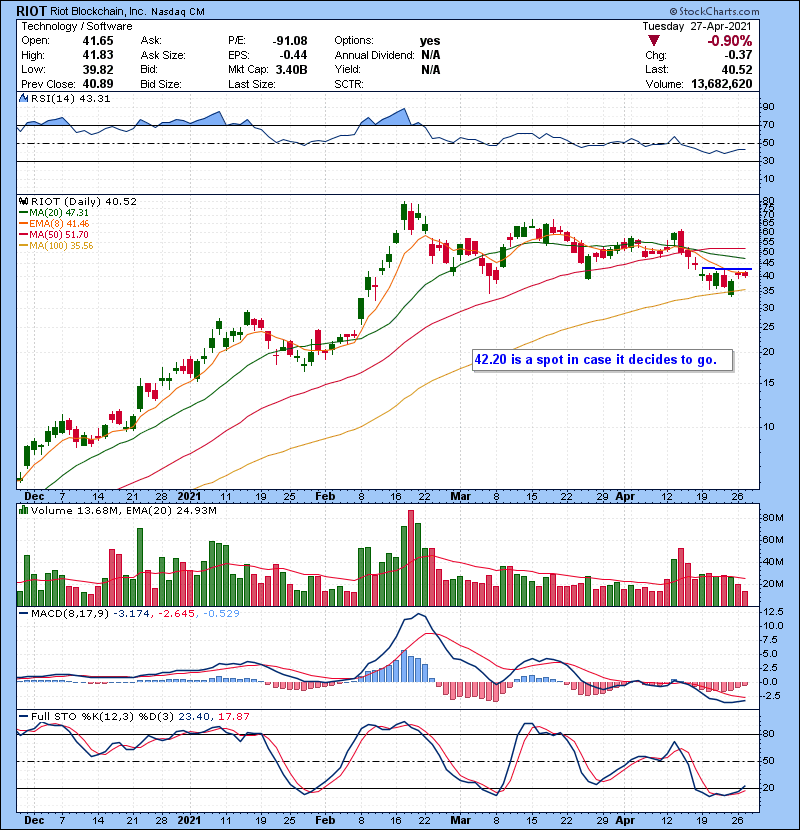The height and width of the screenshot is (830, 800).
Task: Click the '42.20 is a spot' annotation box
Action: coord(603,360)
